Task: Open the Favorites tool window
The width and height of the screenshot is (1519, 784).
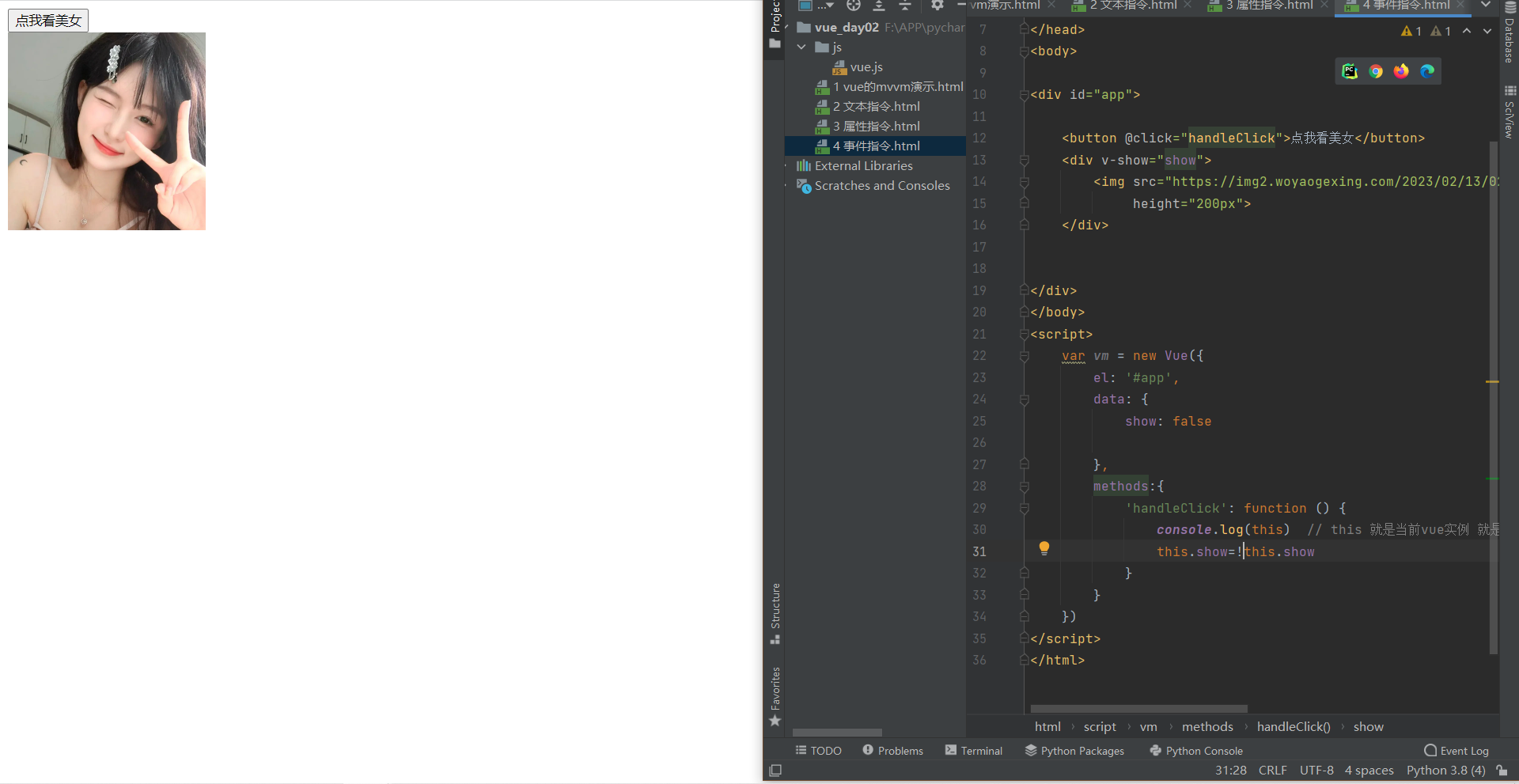Action: (x=775, y=696)
